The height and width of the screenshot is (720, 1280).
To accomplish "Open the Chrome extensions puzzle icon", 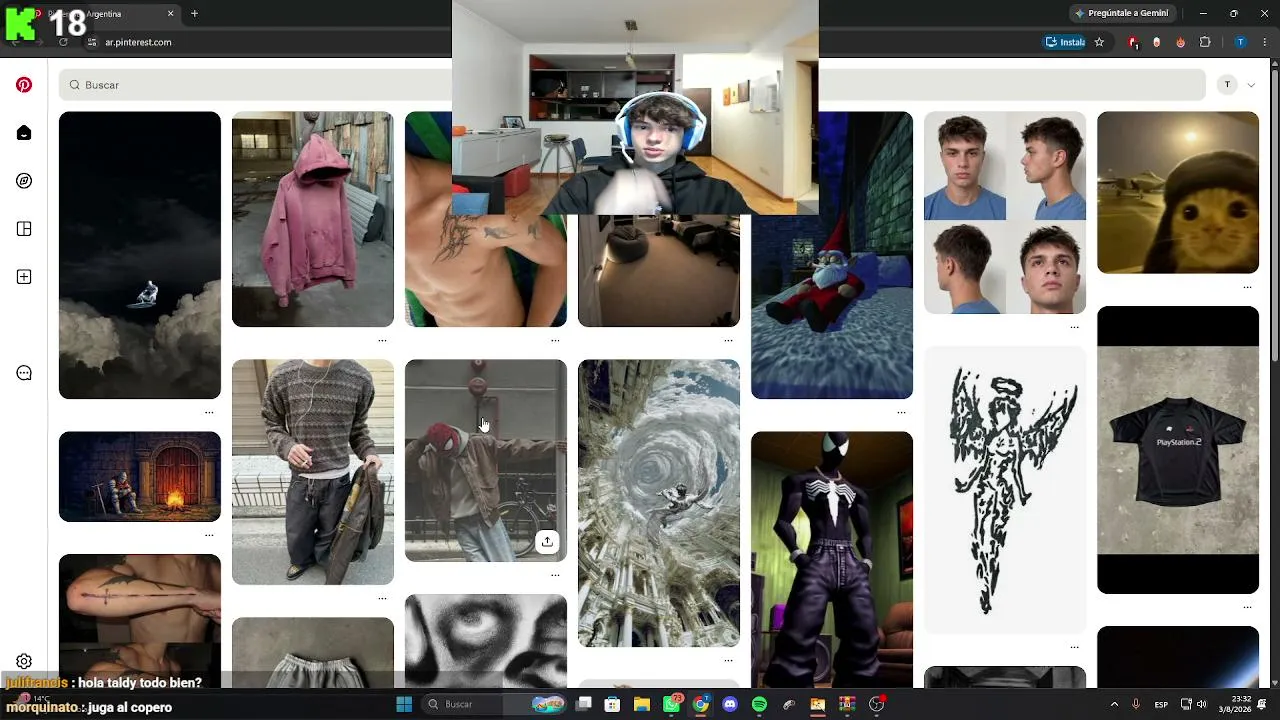I will pos(1205,42).
